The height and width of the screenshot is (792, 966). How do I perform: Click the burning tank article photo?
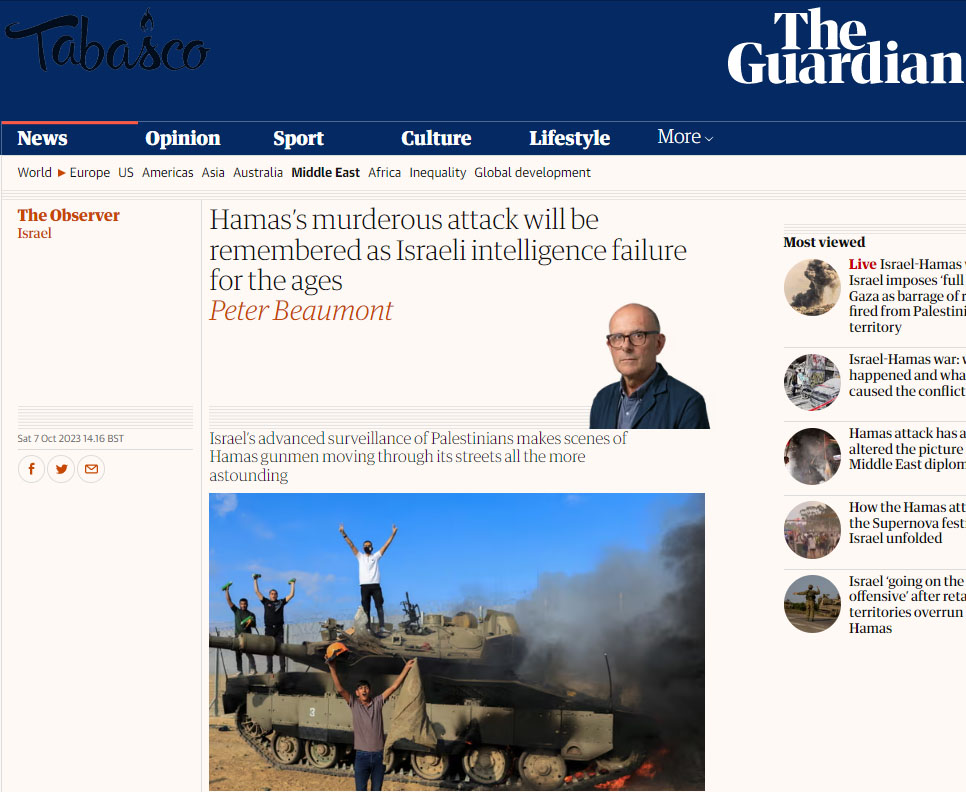coord(457,642)
